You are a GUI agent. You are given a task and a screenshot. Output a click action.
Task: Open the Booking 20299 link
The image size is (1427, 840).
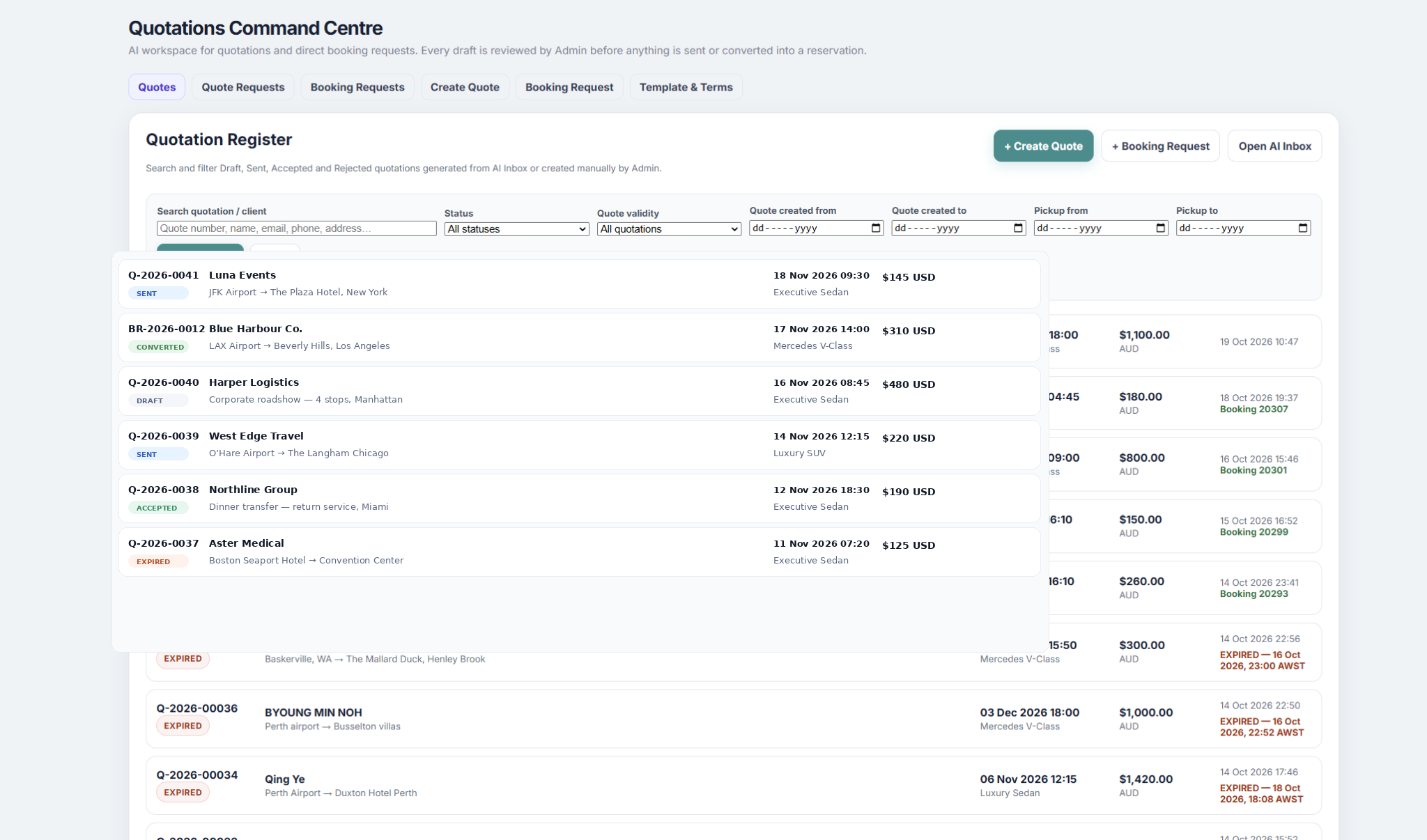1254,532
